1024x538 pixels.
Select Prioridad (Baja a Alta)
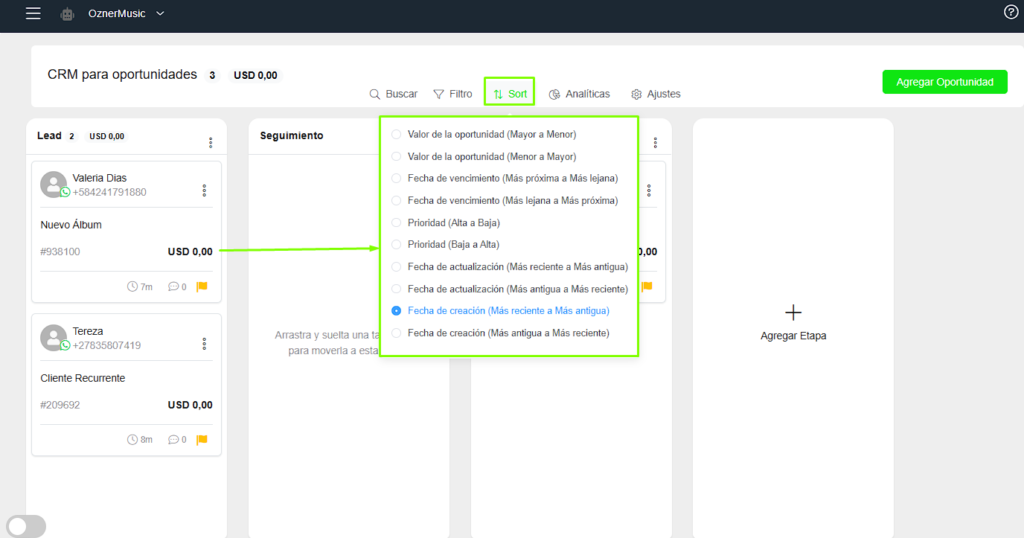point(445,244)
